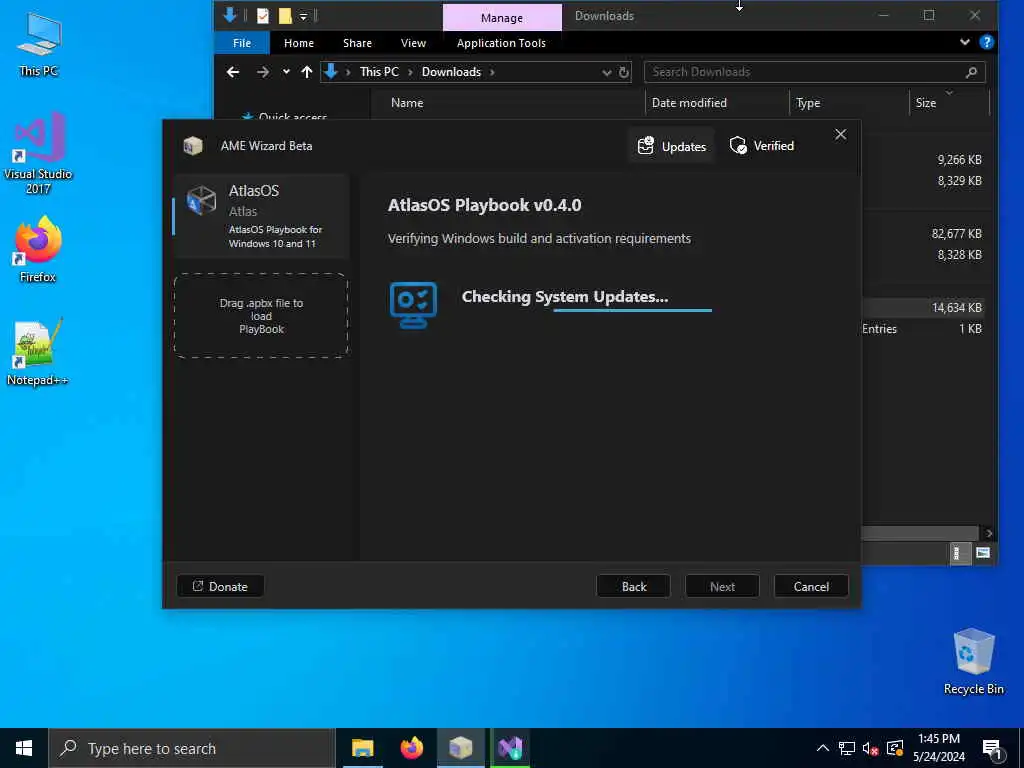Cancel the AME Wizard setup

(x=811, y=586)
